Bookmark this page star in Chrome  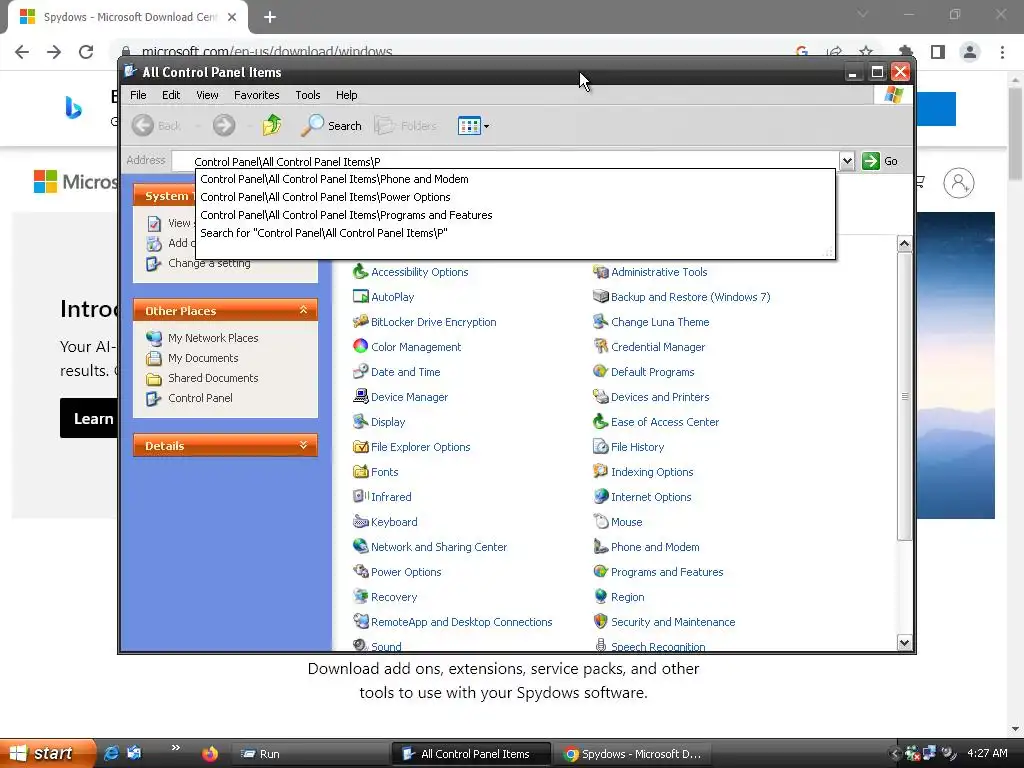click(866, 51)
